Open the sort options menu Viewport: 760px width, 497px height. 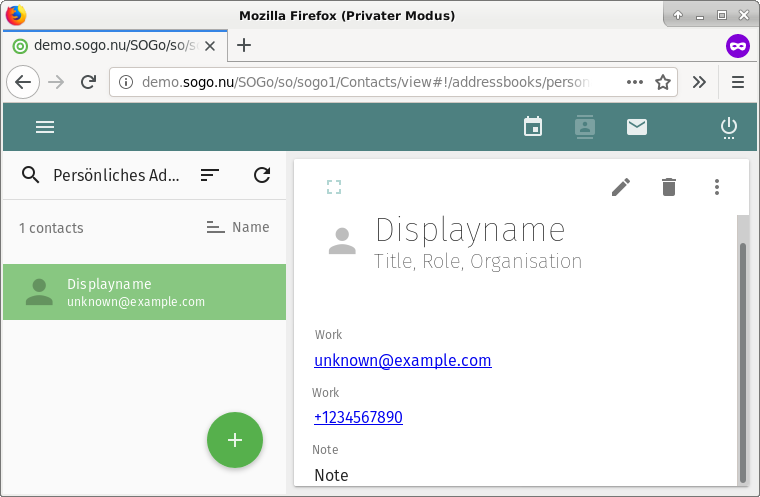coord(209,175)
